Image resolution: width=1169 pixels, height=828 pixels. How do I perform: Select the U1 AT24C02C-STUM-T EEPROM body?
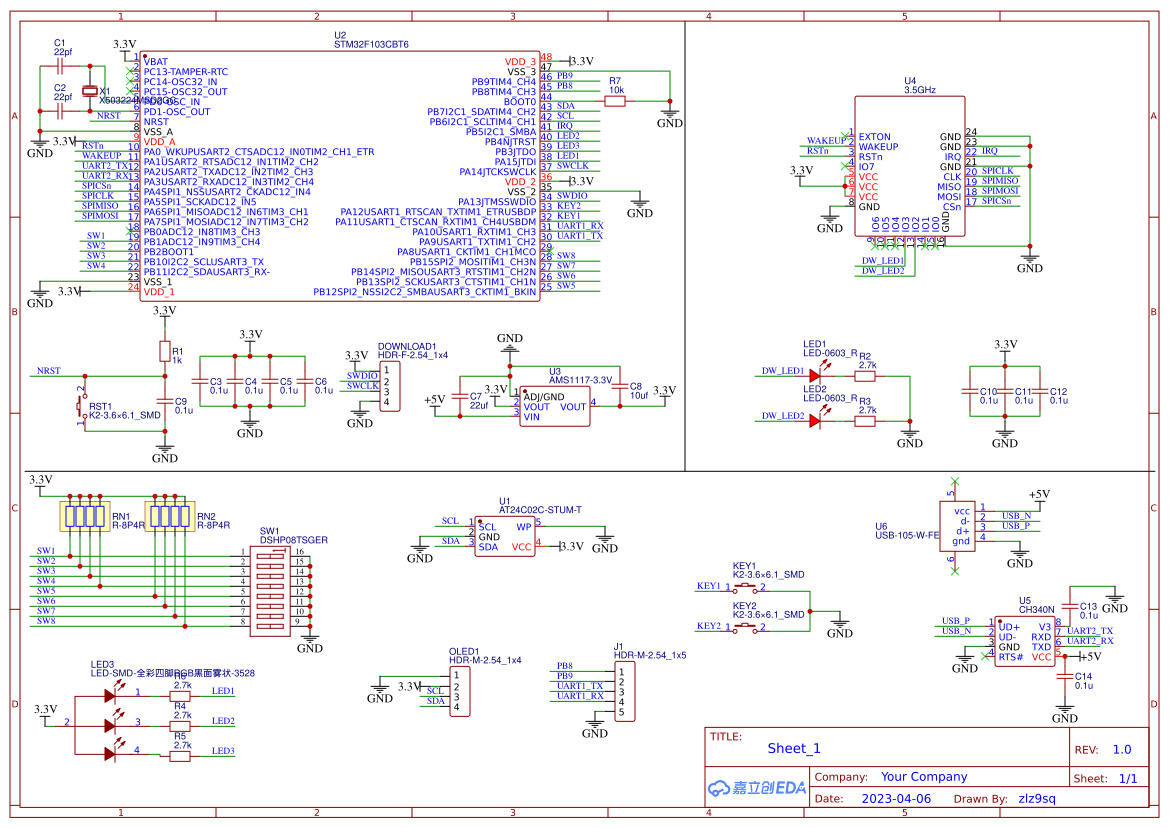(x=505, y=537)
